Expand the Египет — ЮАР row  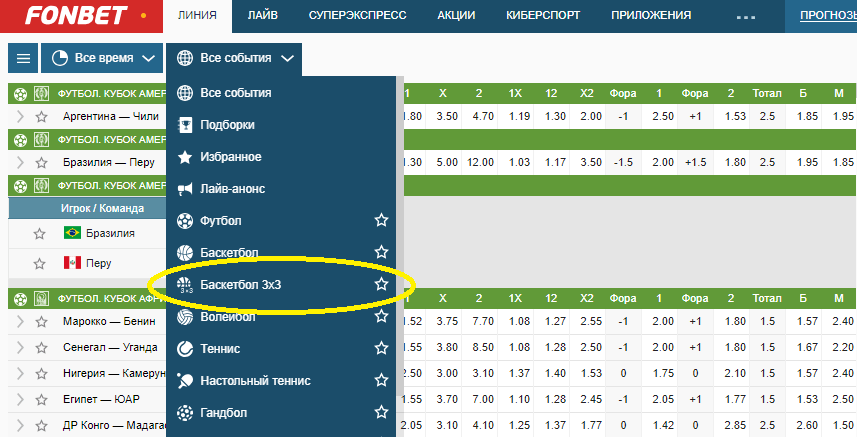pos(20,399)
